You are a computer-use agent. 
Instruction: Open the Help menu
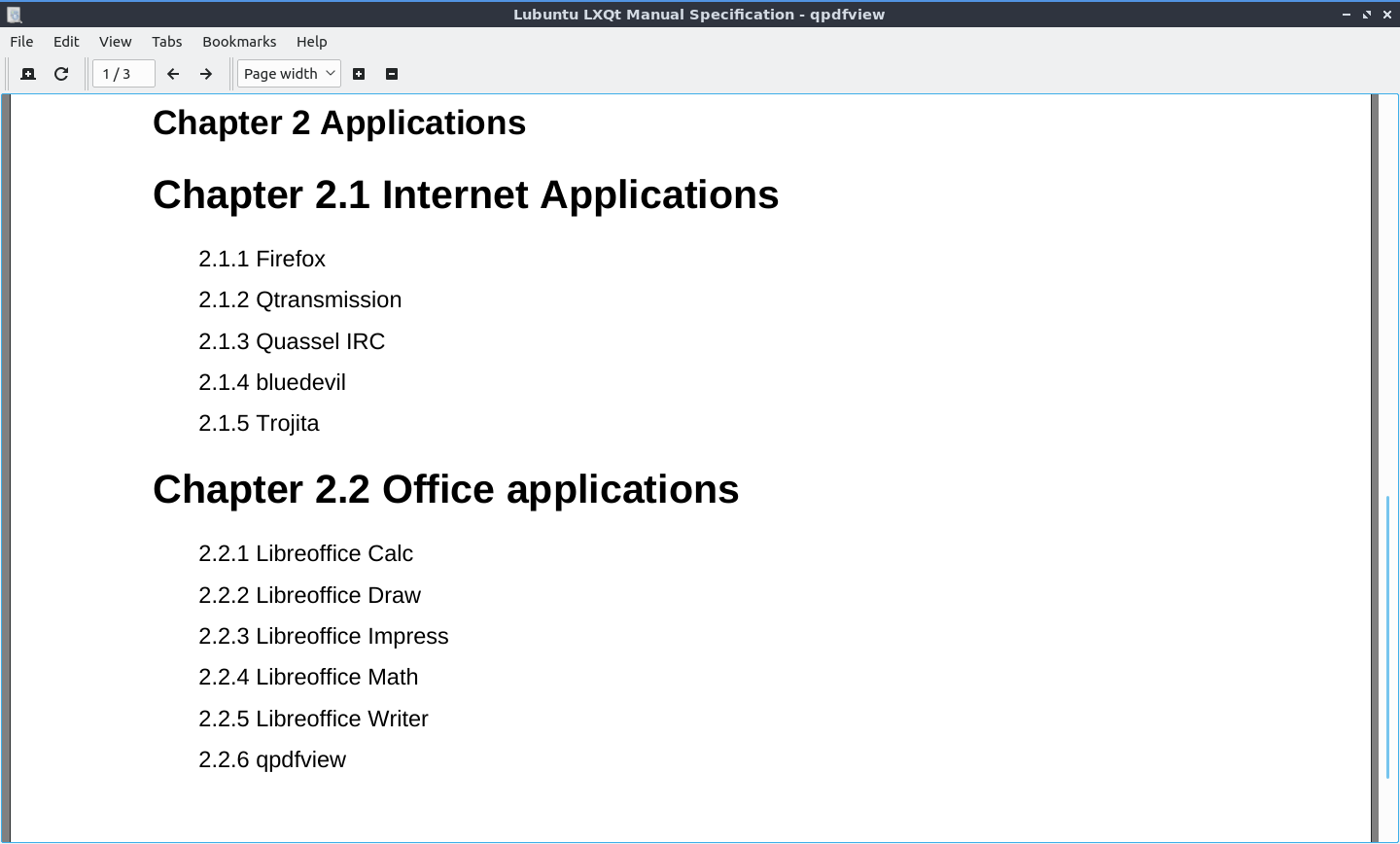coord(311,42)
